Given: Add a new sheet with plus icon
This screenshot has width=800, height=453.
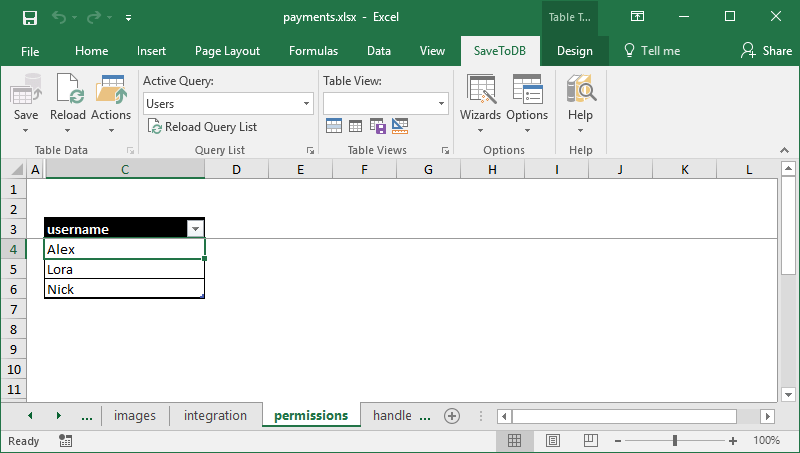Looking at the screenshot, I should tap(452, 416).
